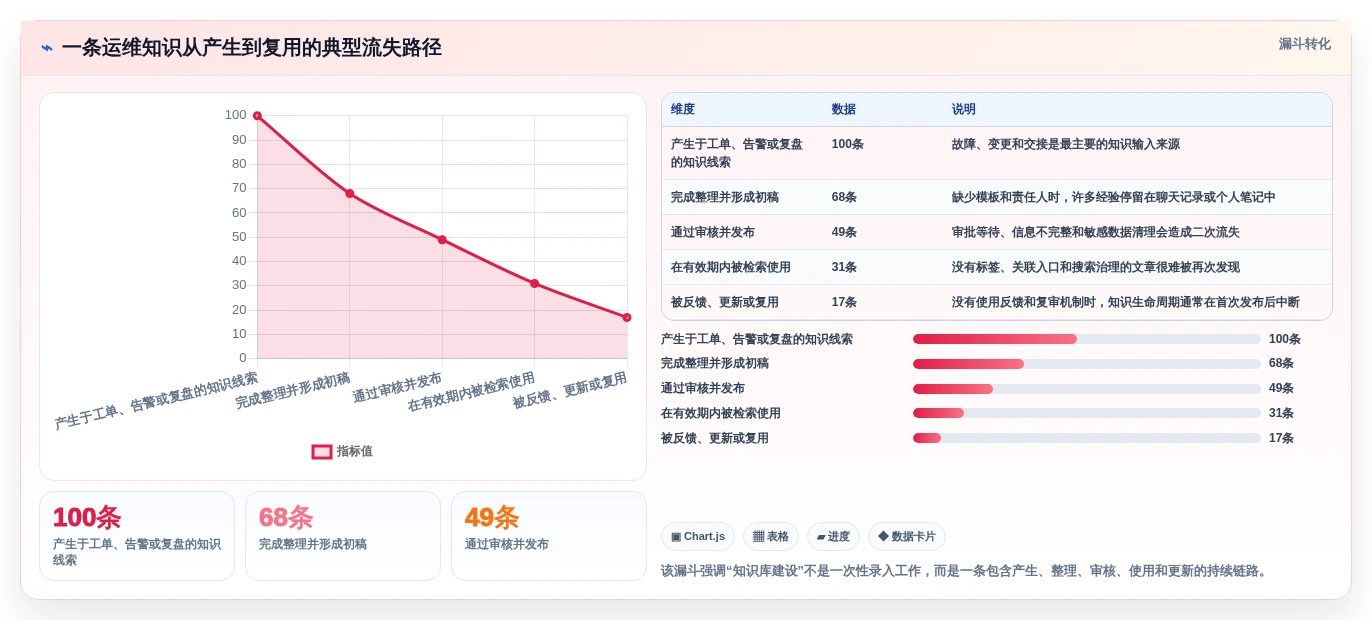Click the description starting 故障、变更和交接
This screenshot has height=620, width=1372.
click(1066, 144)
